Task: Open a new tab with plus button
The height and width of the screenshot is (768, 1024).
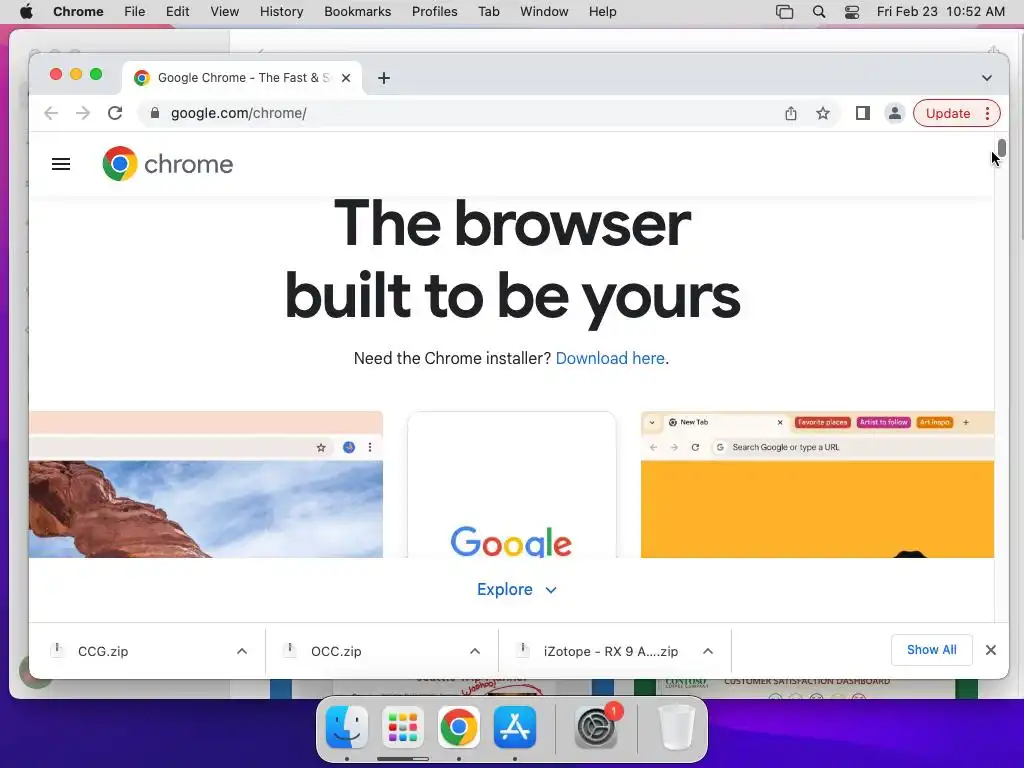Action: click(384, 78)
